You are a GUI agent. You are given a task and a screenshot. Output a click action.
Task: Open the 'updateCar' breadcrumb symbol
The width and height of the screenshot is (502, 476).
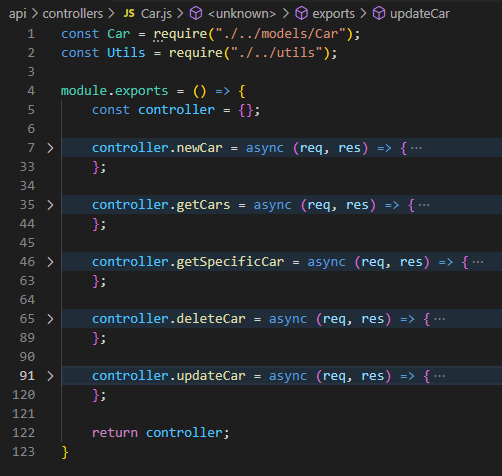[420, 14]
